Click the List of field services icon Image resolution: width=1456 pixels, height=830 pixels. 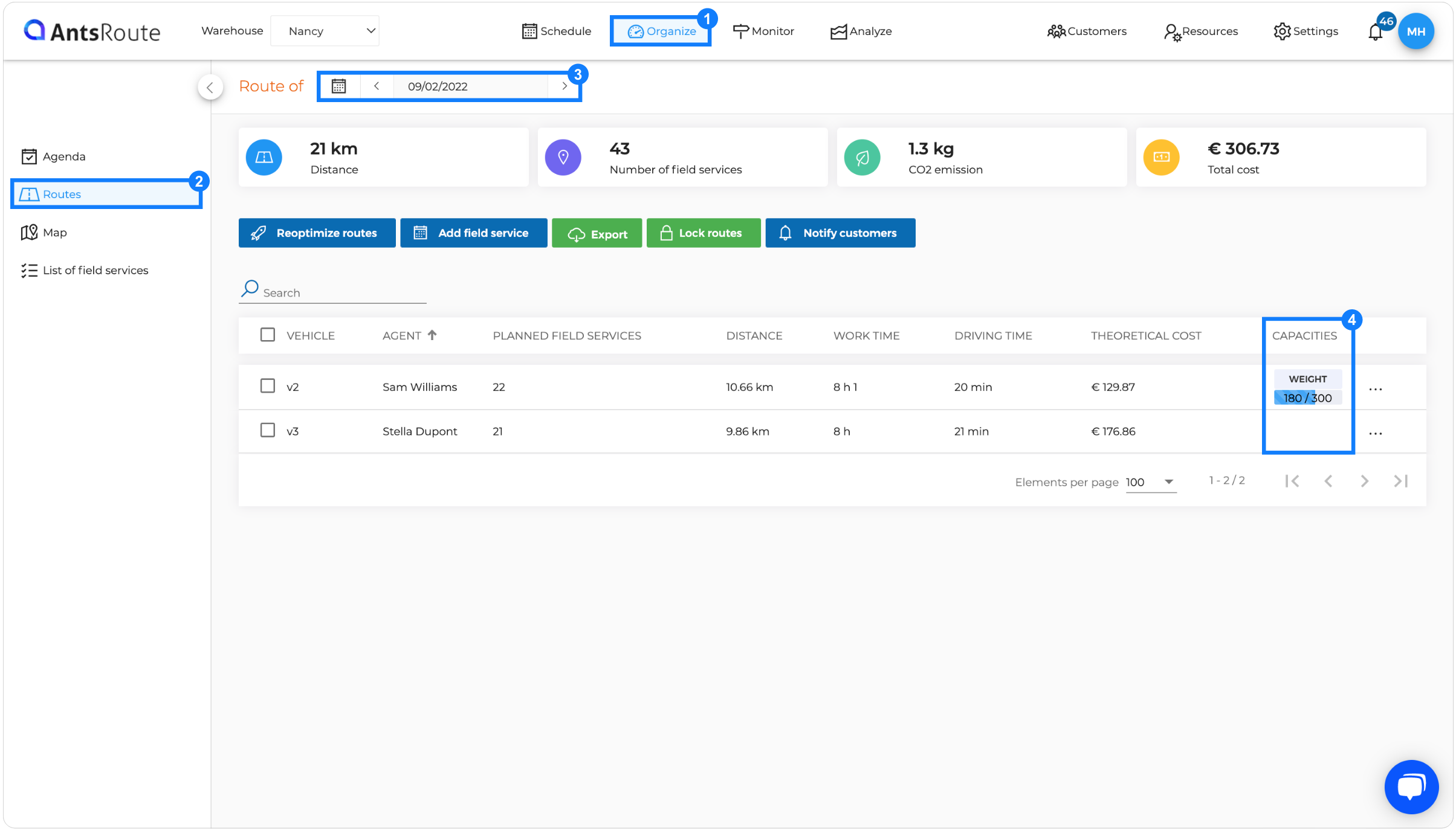(x=29, y=270)
